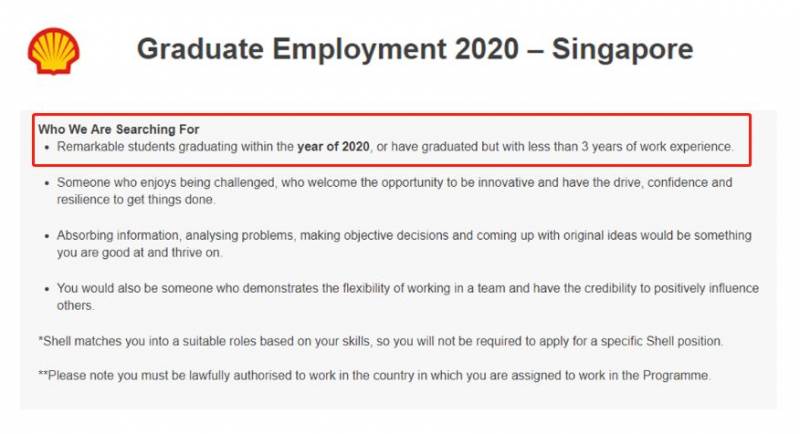Click the Graduate Employment 2020 – Singapore heading

(x=414, y=50)
